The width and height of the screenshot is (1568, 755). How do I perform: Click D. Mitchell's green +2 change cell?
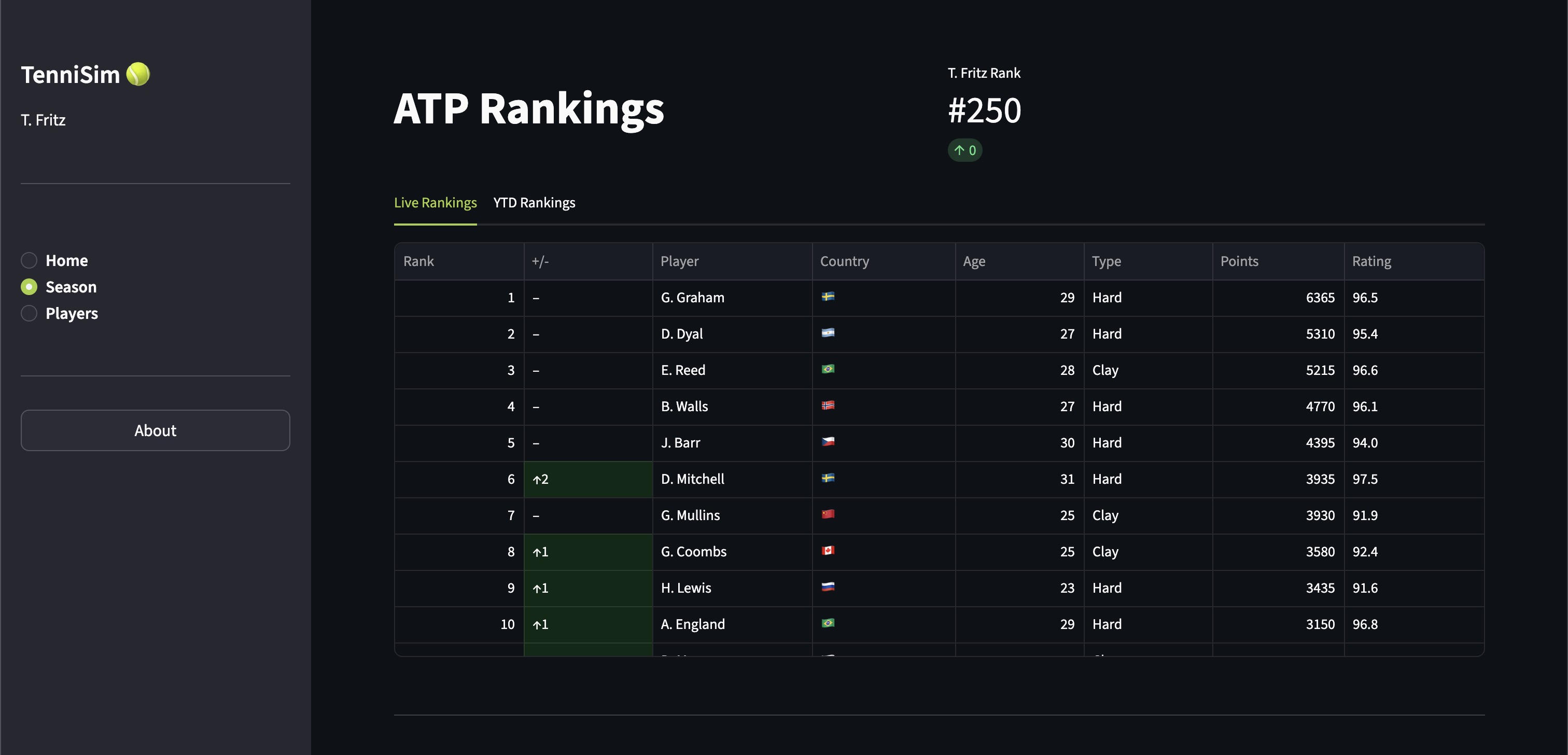[587, 479]
